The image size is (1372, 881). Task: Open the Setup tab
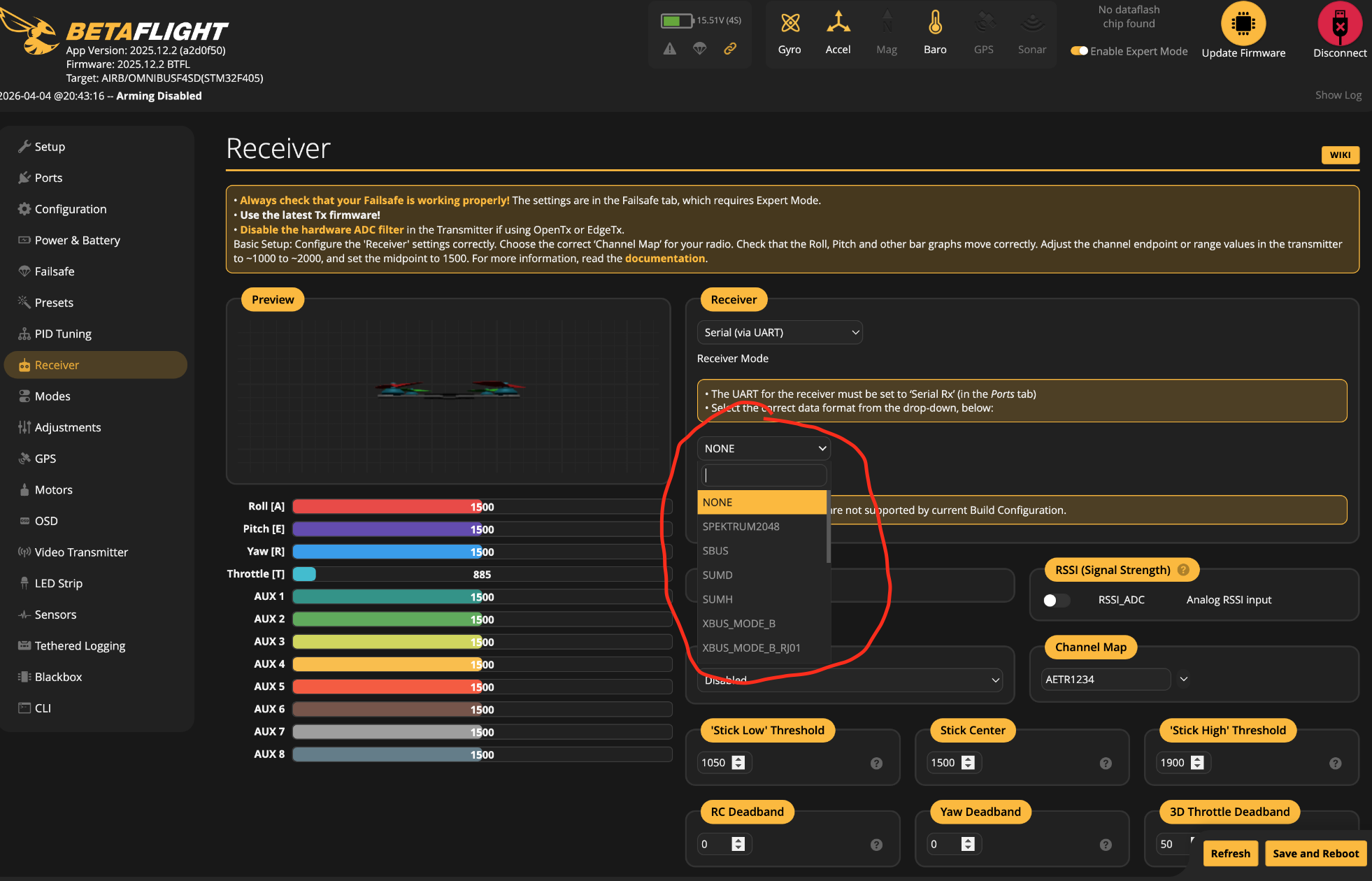tap(96, 147)
